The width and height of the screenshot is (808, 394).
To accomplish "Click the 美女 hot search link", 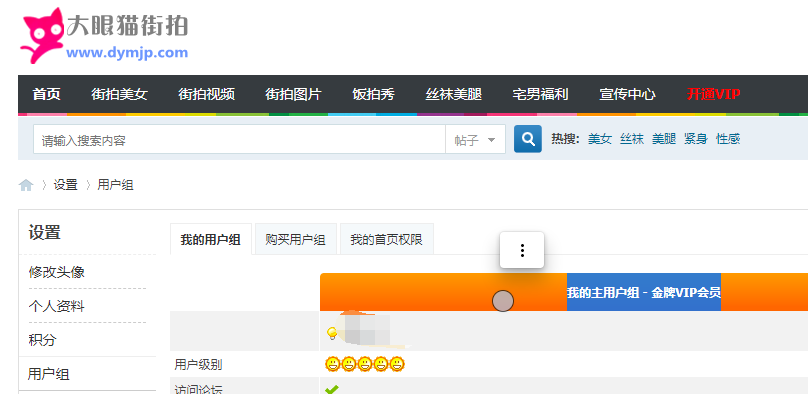I will (x=600, y=139).
